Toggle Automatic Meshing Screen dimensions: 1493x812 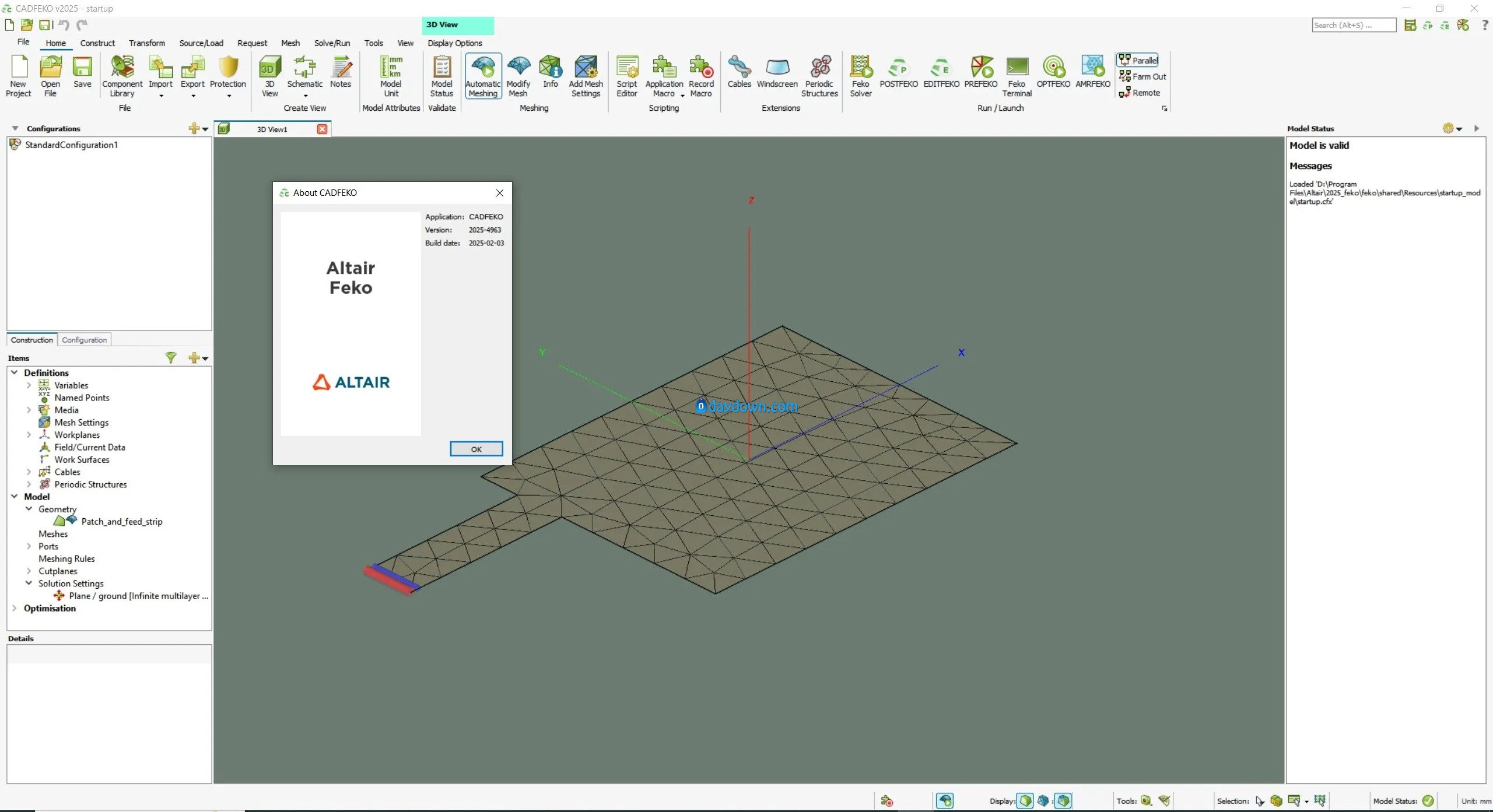point(483,76)
